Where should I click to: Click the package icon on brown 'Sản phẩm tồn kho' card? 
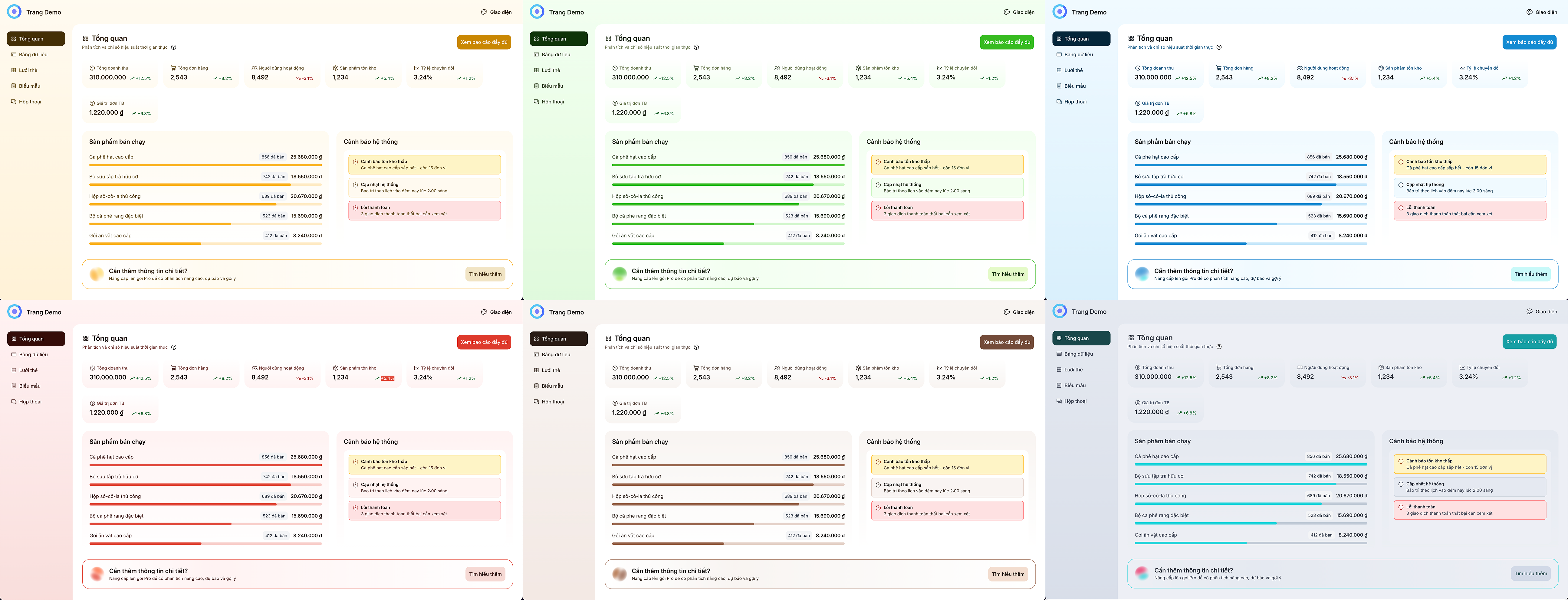[858, 368]
